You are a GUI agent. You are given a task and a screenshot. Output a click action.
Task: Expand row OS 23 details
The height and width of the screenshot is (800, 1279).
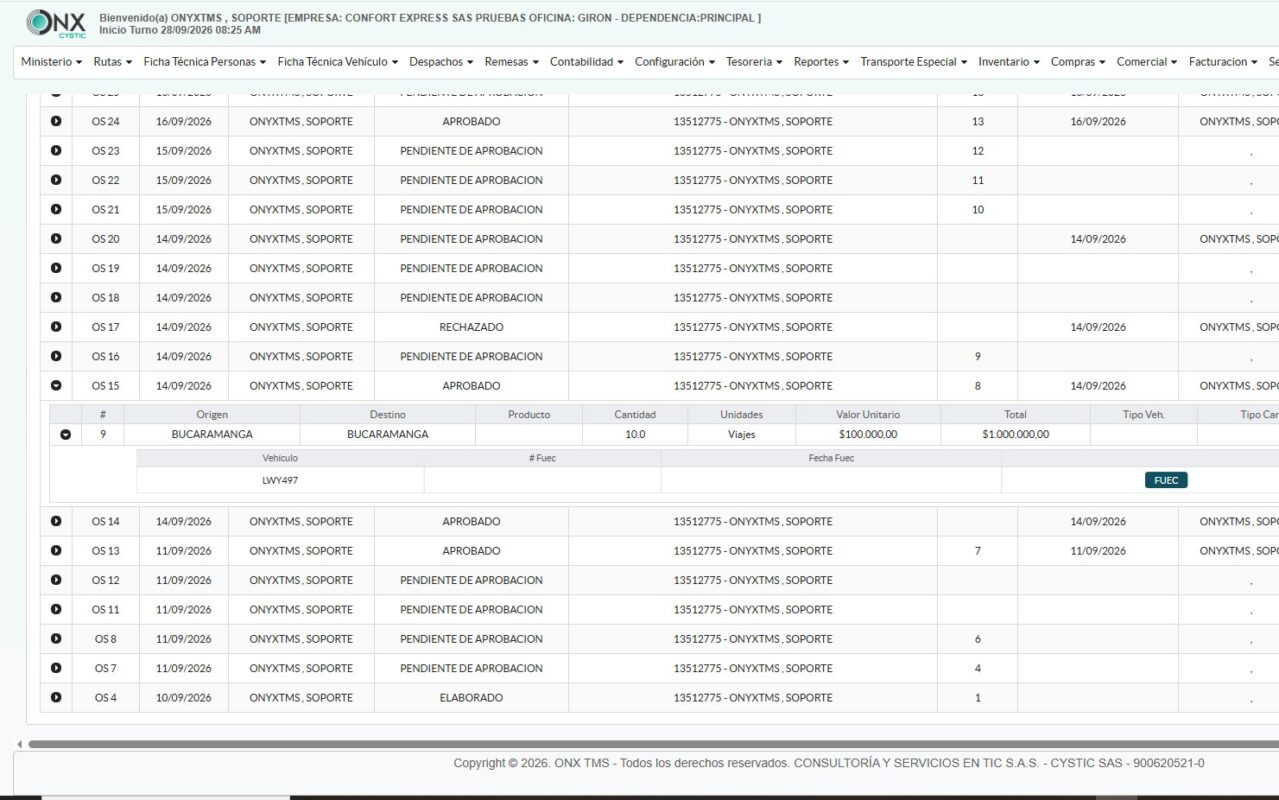coord(56,151)
